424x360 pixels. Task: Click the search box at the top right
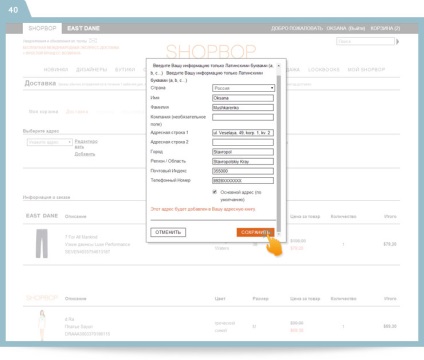[x=365, y=42]
